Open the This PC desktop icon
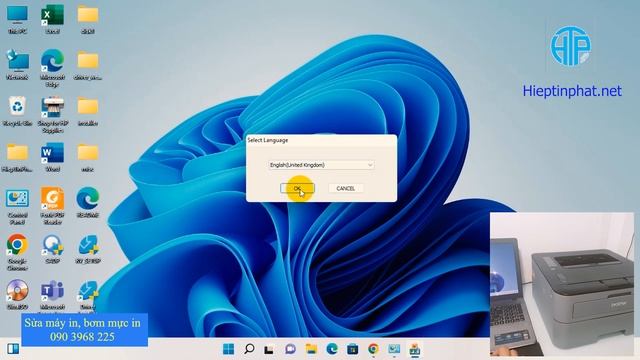Viewport: 640px width, 360px height. coord(17,19)
